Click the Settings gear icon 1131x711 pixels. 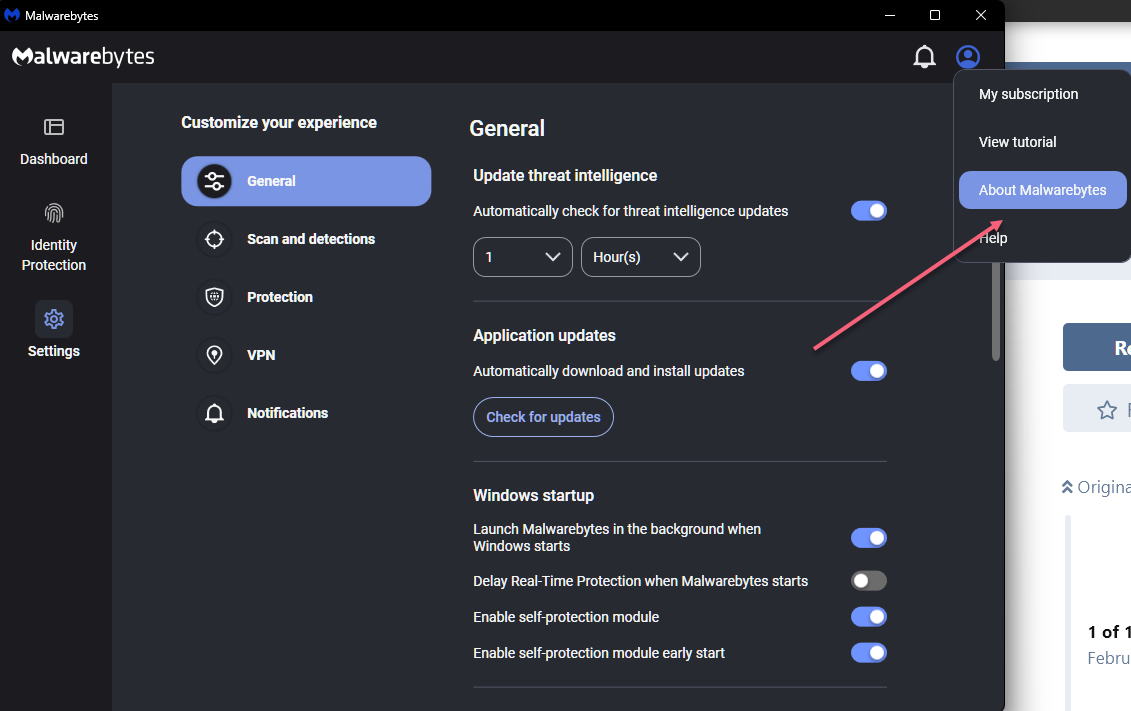click(54, 319)
